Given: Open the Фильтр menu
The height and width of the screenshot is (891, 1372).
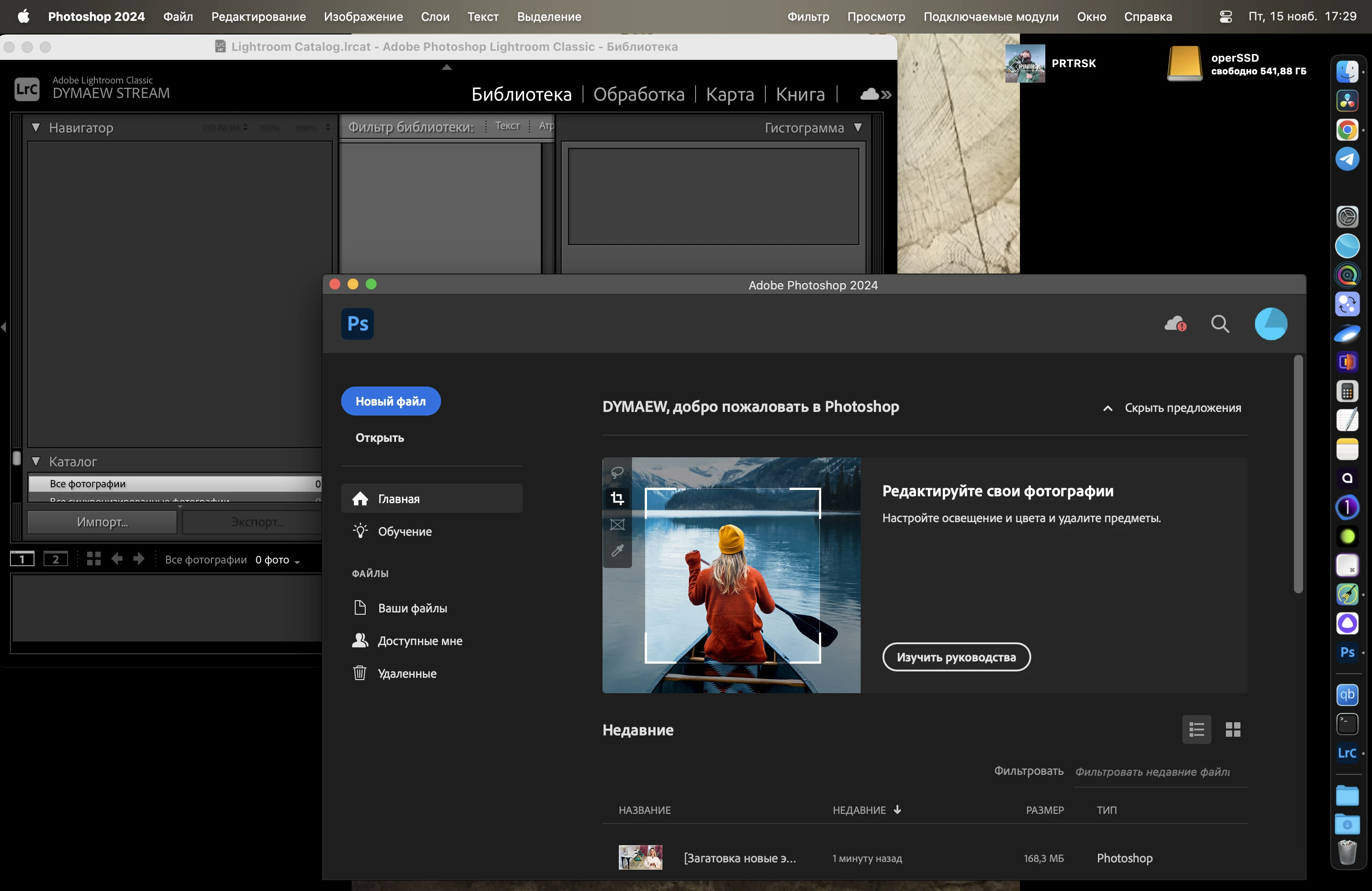Looking at the screenshot, I should tap(808, 17).
